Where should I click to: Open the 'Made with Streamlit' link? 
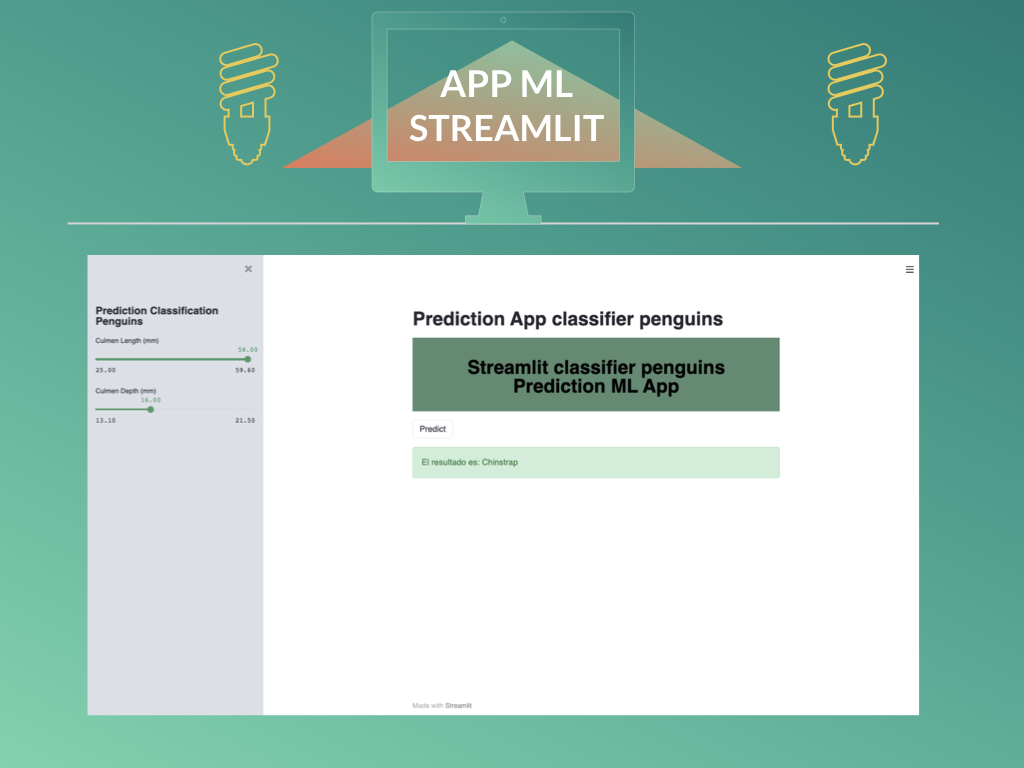441,704
